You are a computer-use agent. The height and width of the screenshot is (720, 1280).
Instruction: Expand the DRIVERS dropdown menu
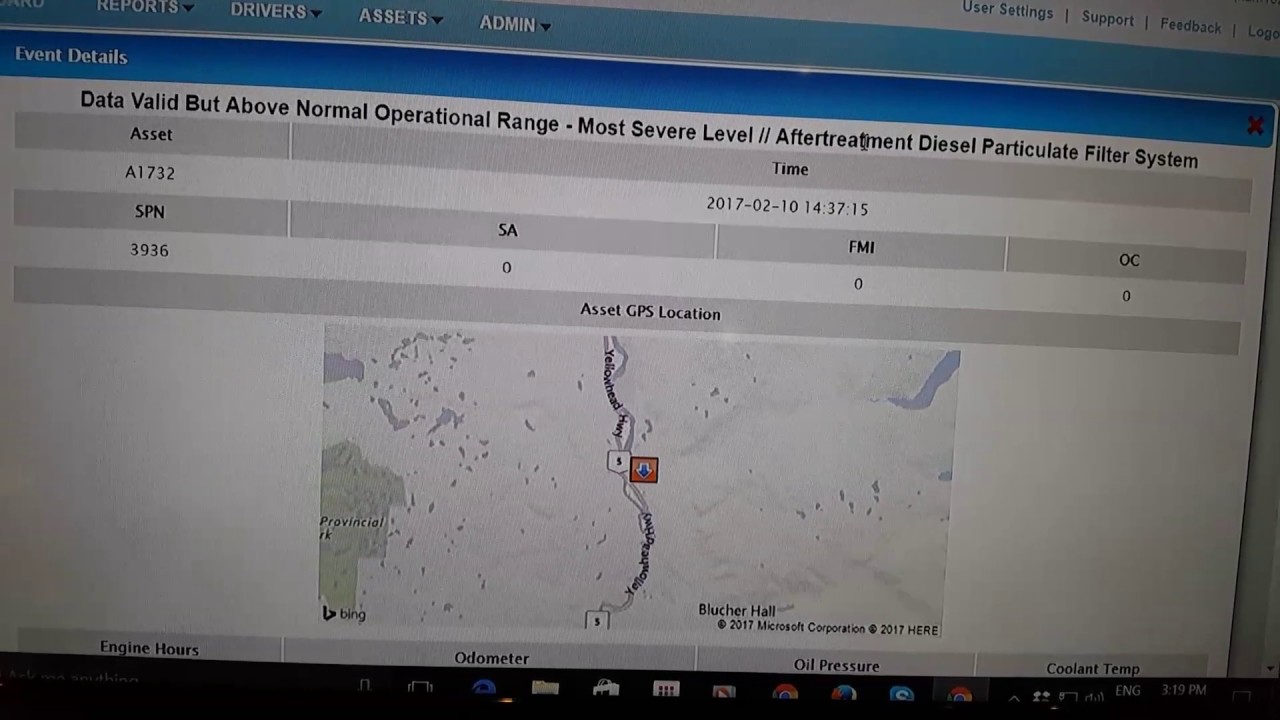point(276,12)
